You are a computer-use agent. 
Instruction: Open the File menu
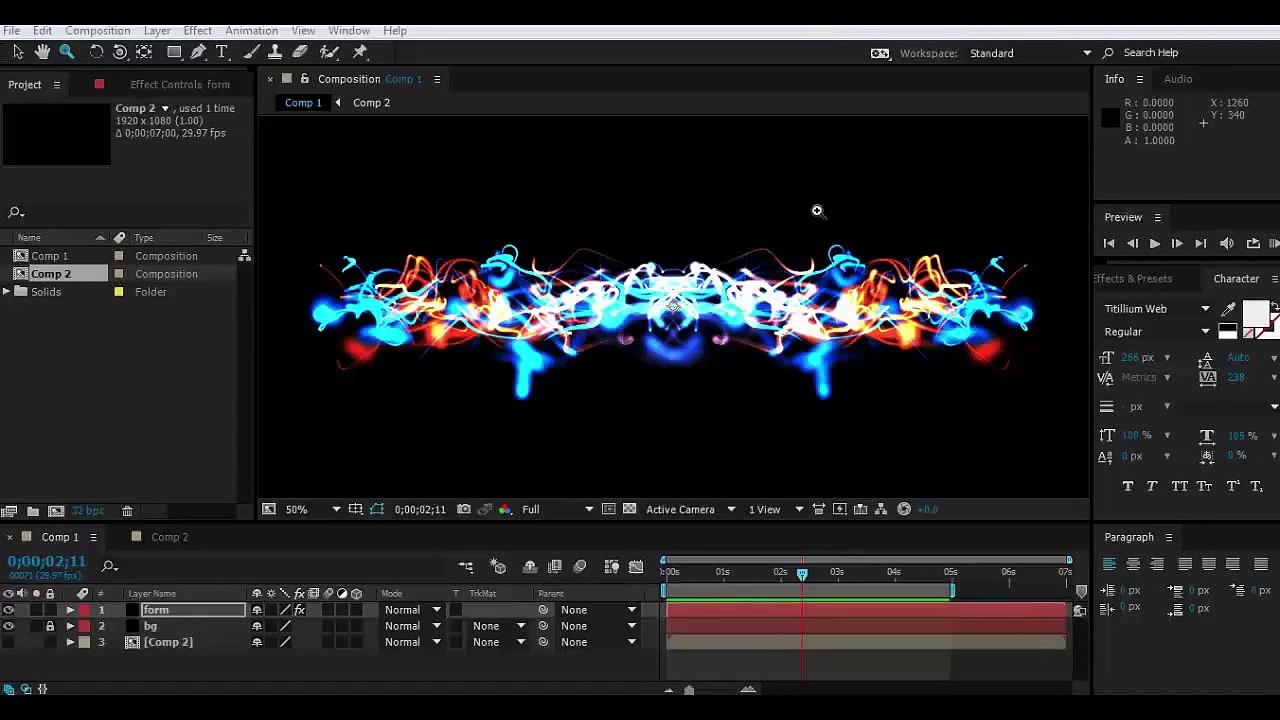(x=11, y=31)
